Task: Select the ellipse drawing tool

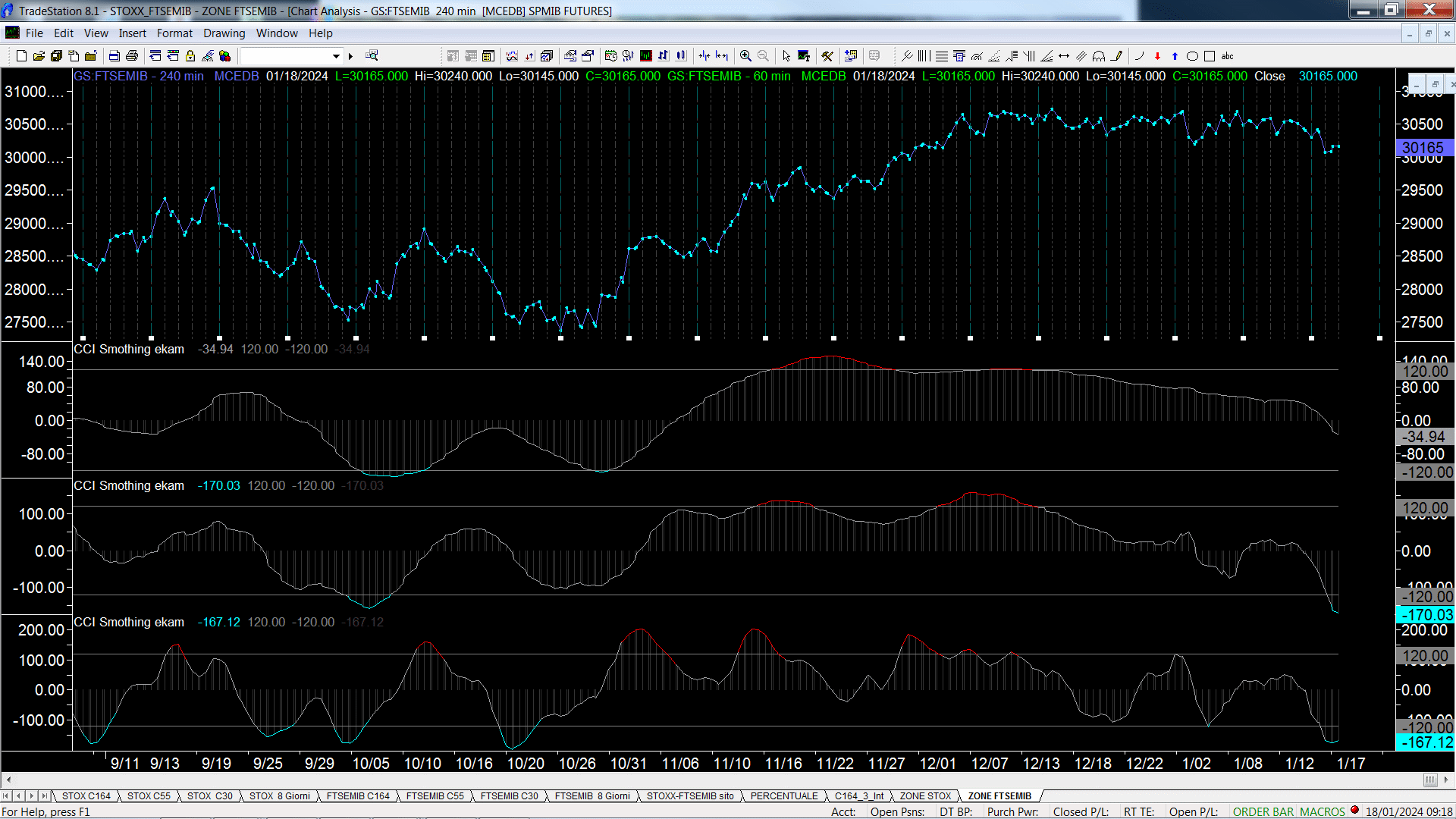Action: (x=1192, y=55)
